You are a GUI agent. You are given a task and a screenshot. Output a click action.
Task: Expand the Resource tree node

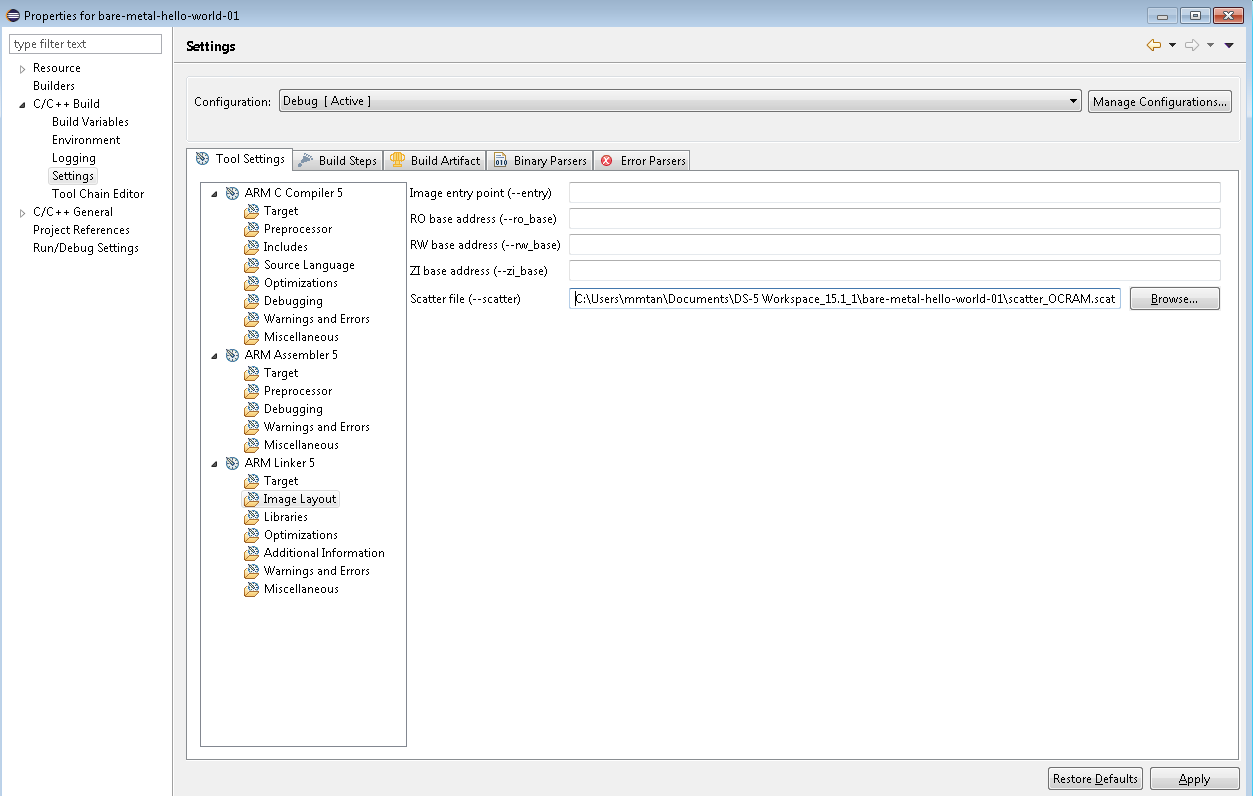[22, 69]
